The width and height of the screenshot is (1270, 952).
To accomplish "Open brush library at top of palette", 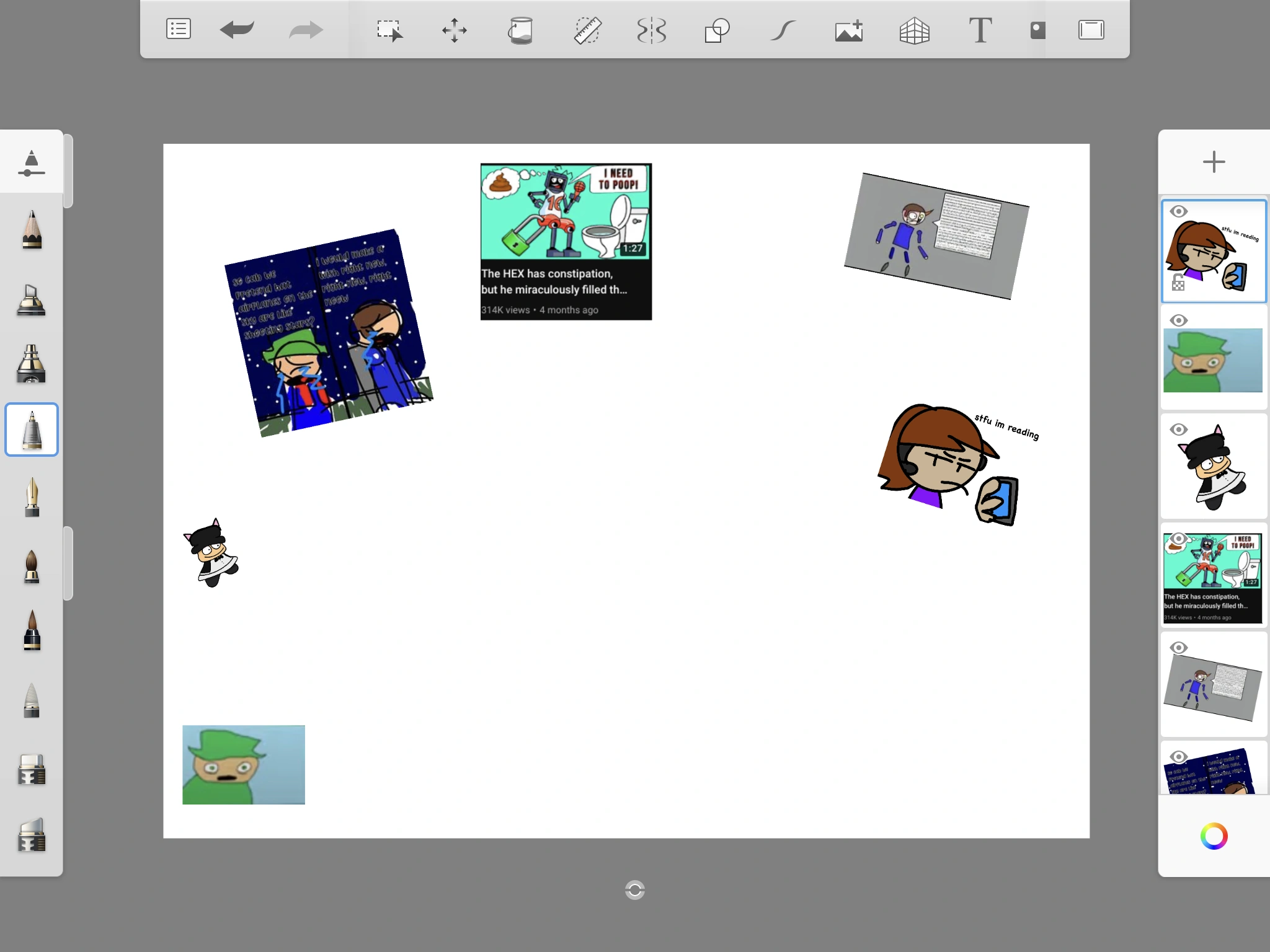I will pyautogui.click(x=32, y=162).
